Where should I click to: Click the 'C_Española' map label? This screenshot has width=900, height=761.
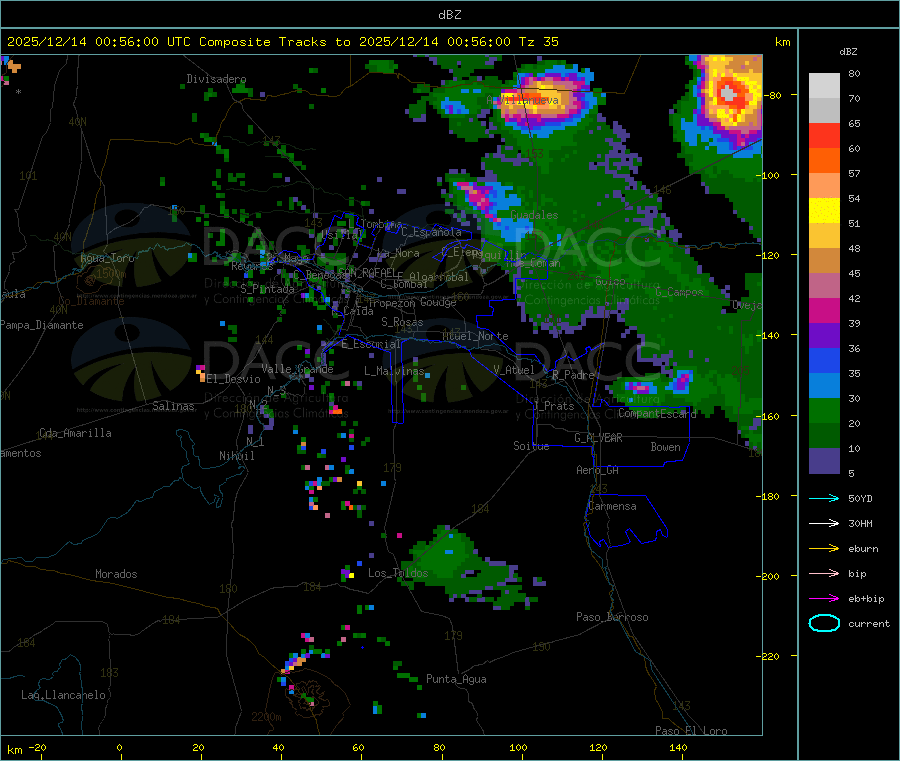431,232
